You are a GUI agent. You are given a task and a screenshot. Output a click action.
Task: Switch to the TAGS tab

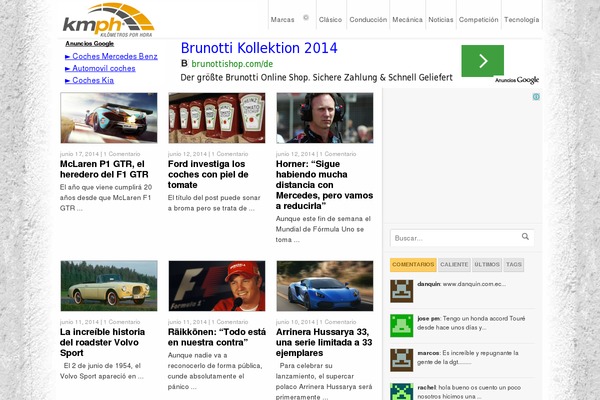[514, 264]
